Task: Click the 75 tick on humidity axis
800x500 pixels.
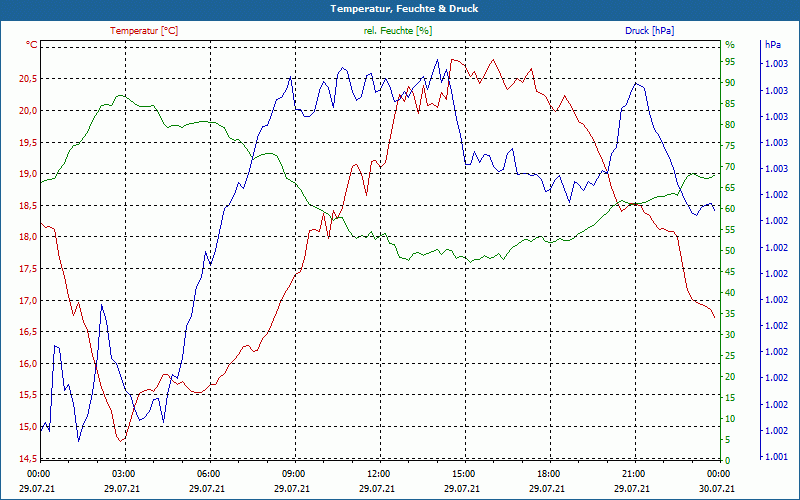Action: 730,146
